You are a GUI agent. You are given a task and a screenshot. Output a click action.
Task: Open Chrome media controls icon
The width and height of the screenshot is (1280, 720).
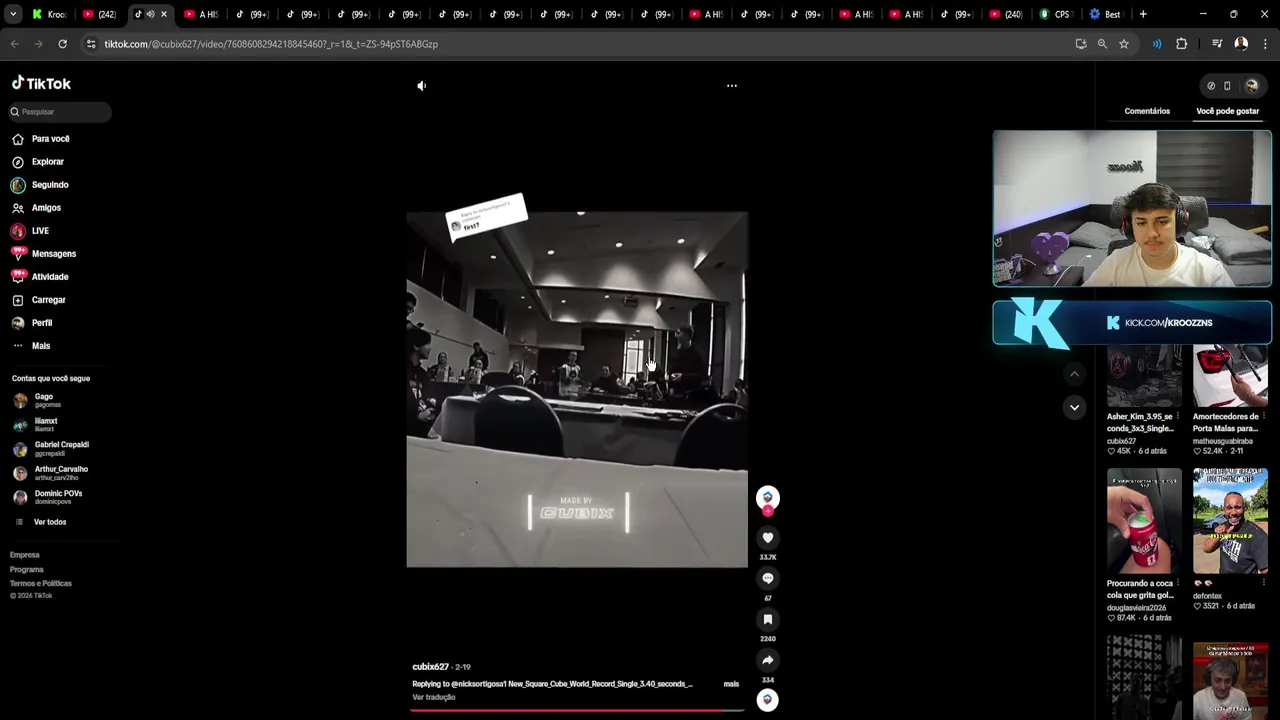click(x=1217, y=44)
